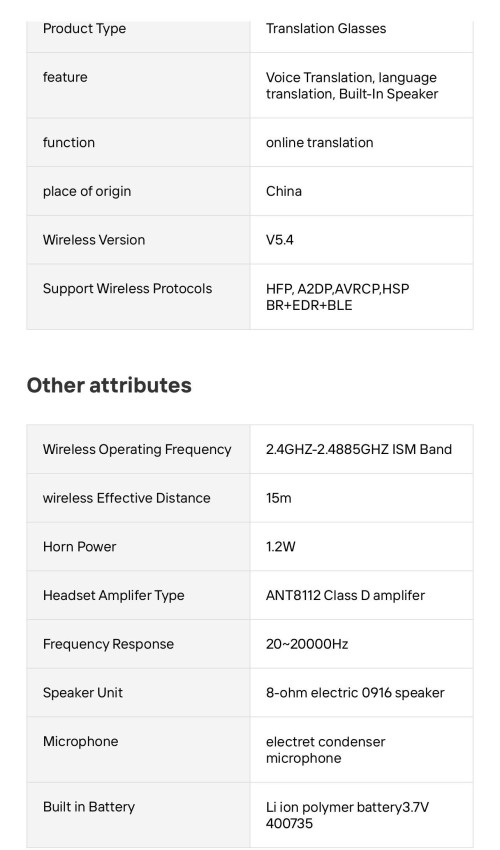
Task: Click the Support Wireless Protocols label
Action: [x=127, y=289]
